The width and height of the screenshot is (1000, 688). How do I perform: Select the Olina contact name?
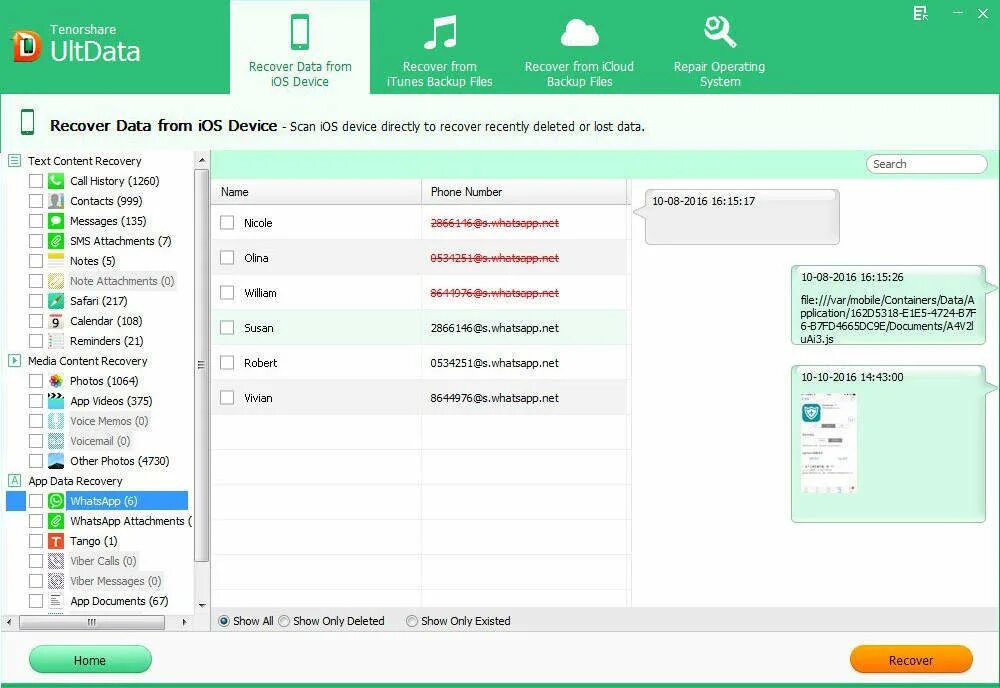[x=256, y=258]
